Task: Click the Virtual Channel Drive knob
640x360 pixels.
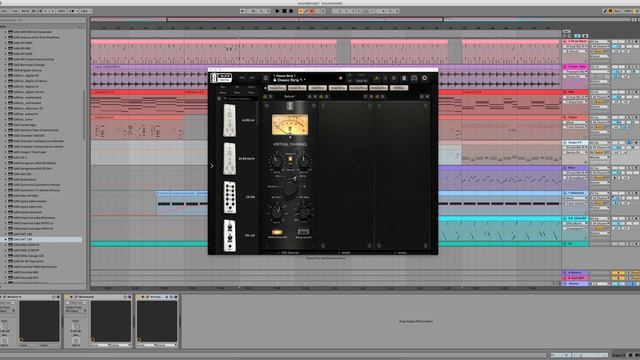Action: (x=277, y=212)
